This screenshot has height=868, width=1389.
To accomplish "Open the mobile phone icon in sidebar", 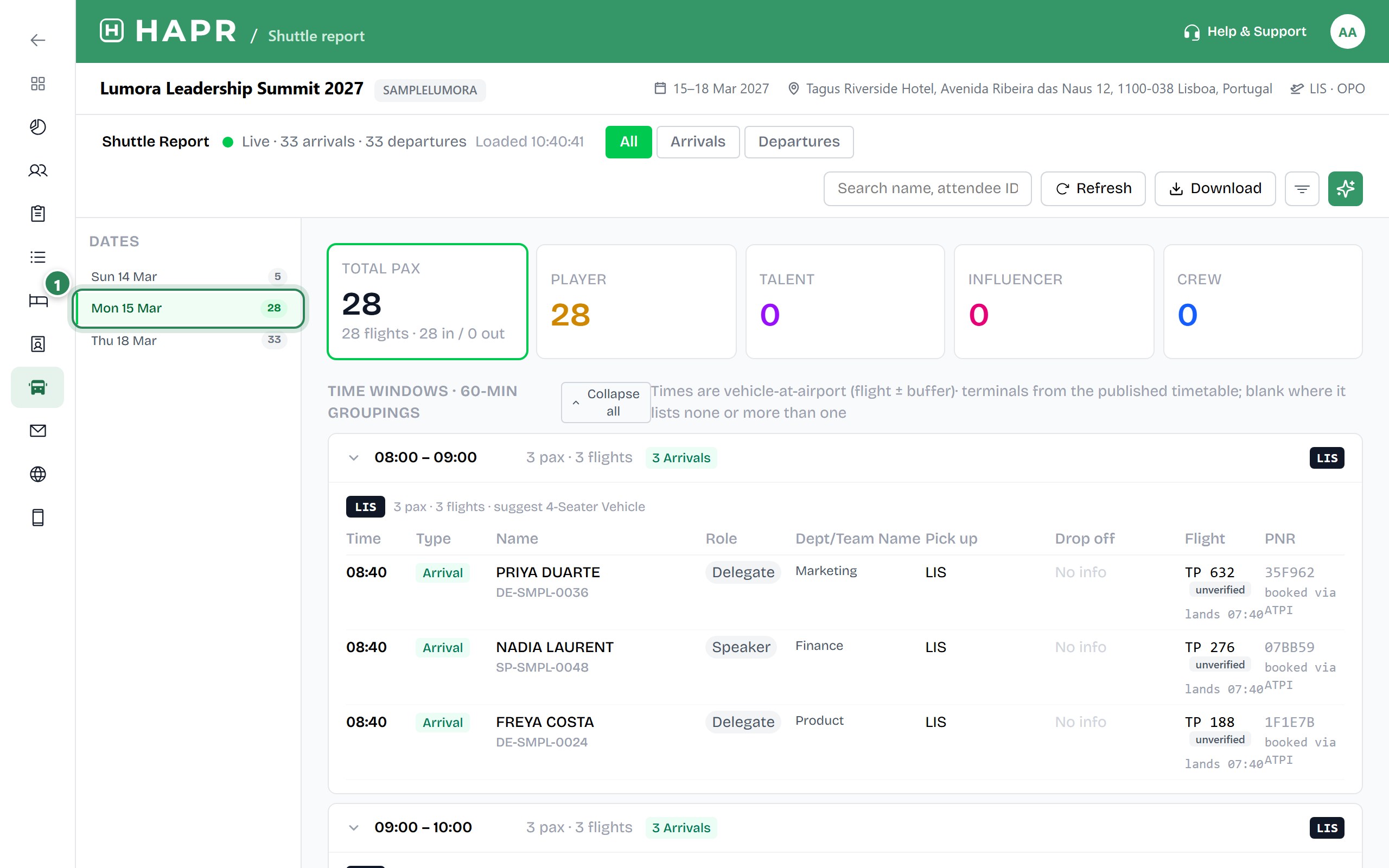I will 38,518.
